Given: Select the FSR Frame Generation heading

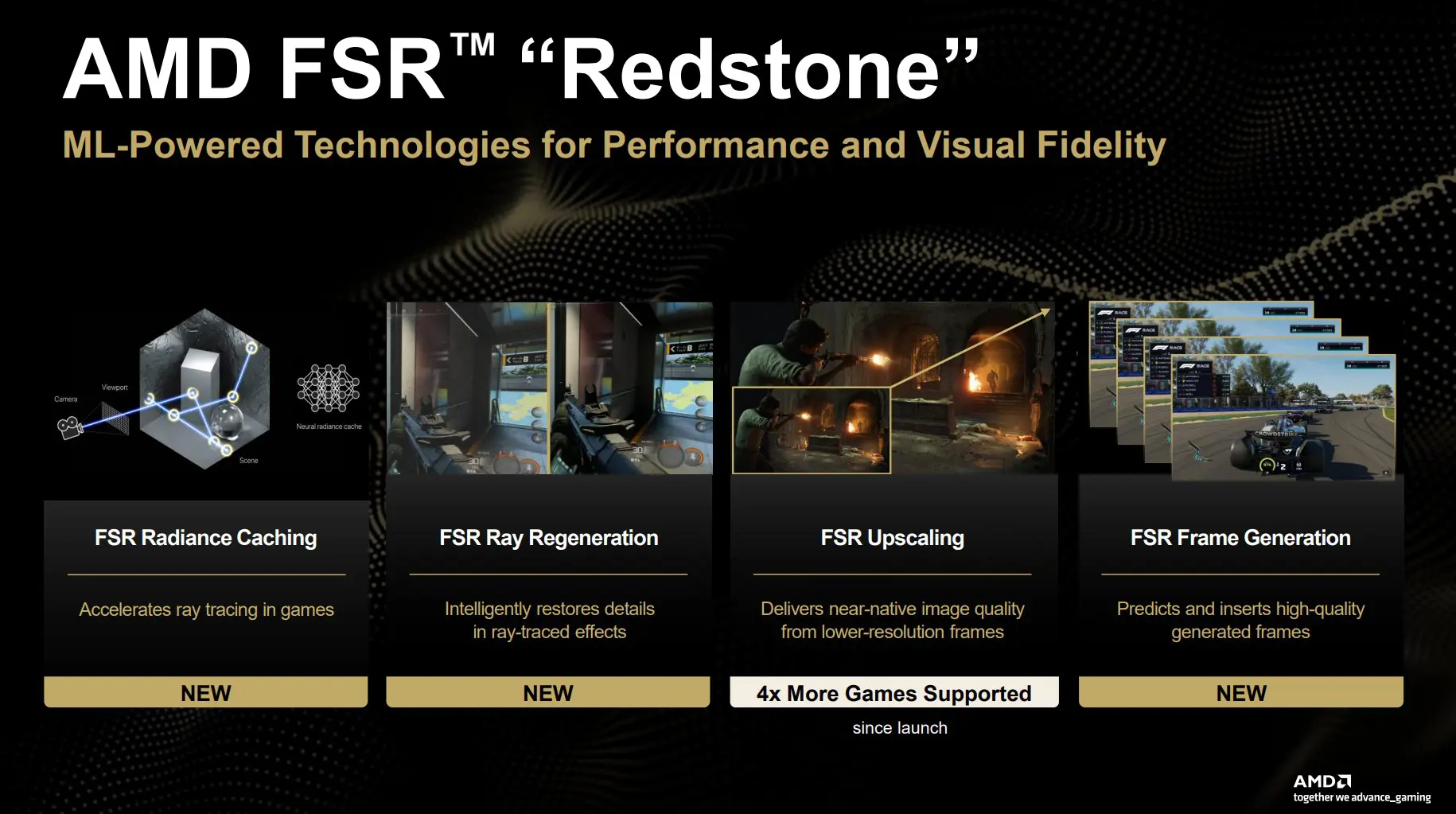Looking at the screenshot, I should [1240, 538].
